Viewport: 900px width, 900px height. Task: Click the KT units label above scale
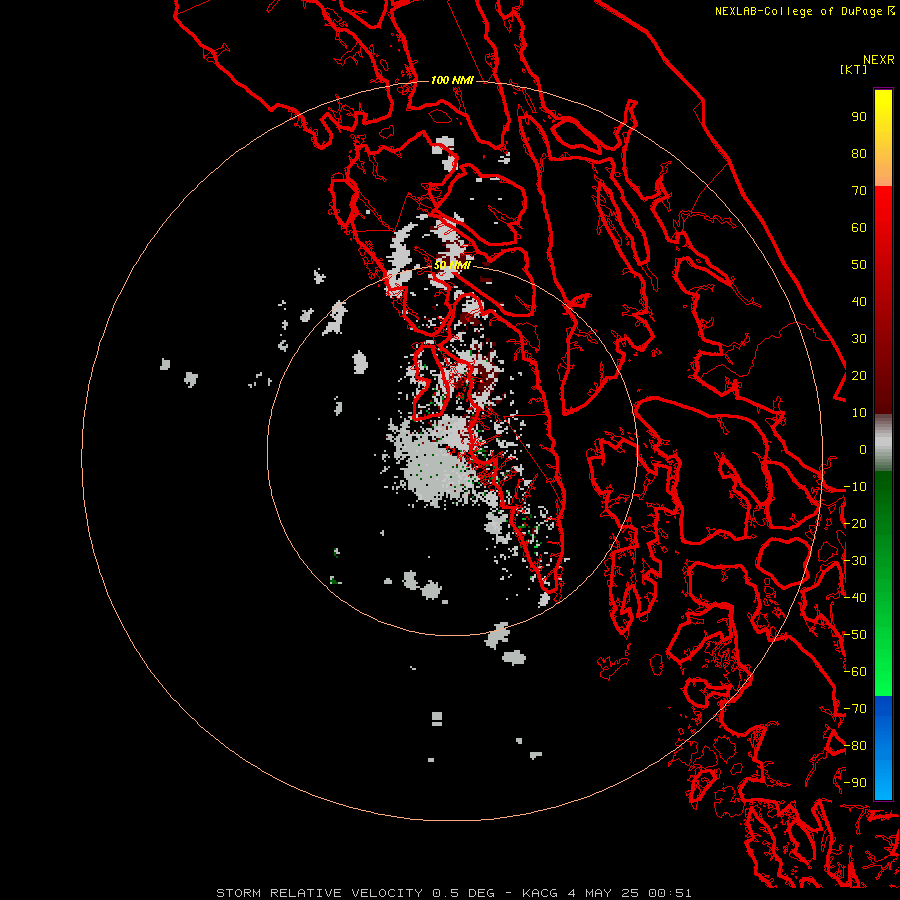853,69
